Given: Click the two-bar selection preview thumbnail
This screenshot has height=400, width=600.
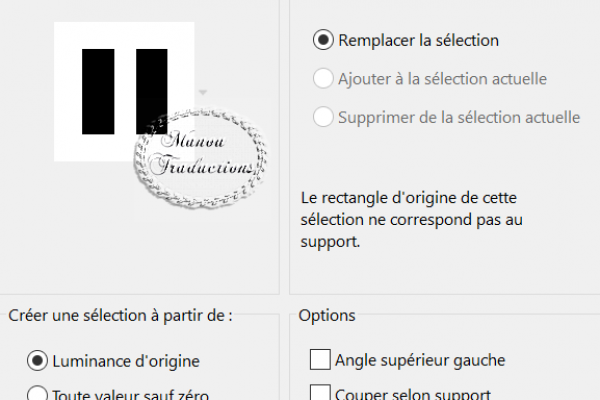Looking at the screenshot, I should pos(124,91).
